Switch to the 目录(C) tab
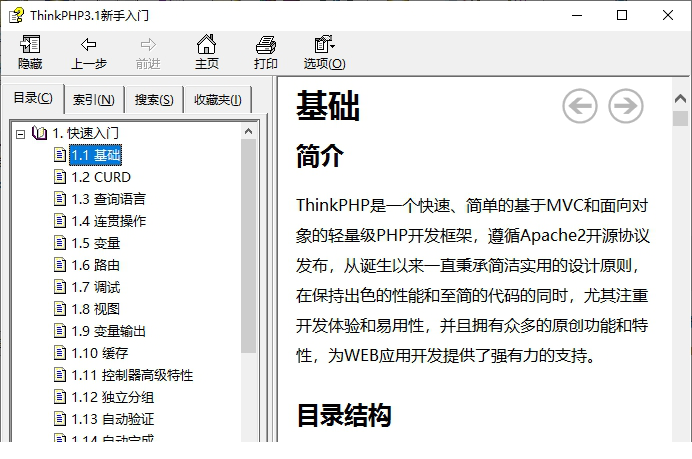Viewport: 692px width, 459px height. [x=33, y=98]
